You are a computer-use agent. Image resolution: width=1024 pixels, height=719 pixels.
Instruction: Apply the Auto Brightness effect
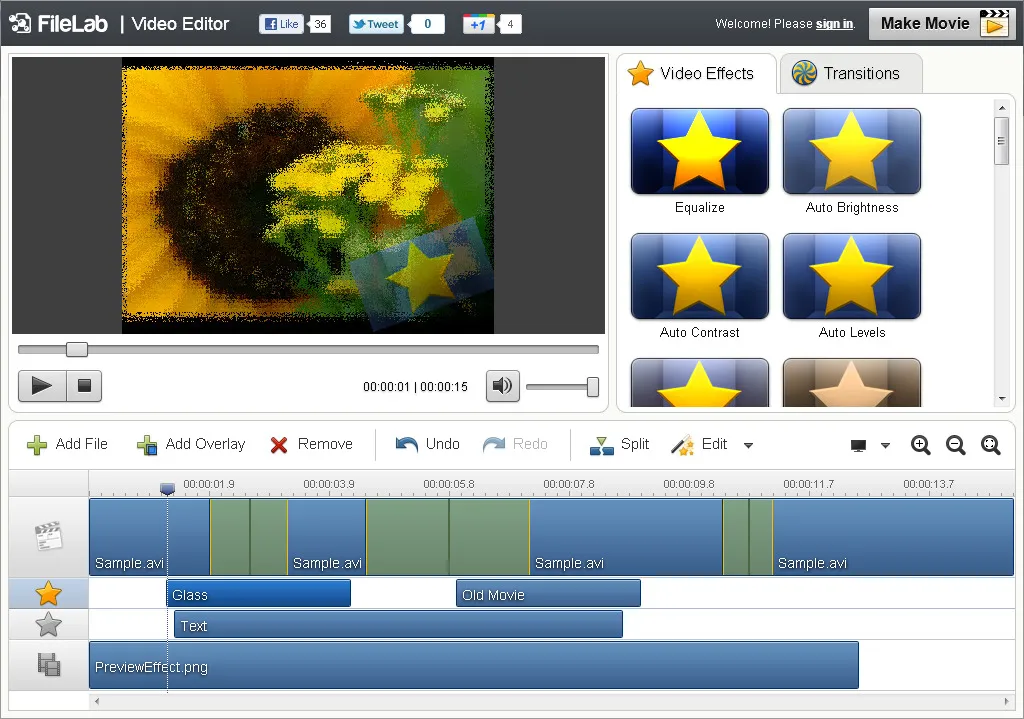pos(851,151)
